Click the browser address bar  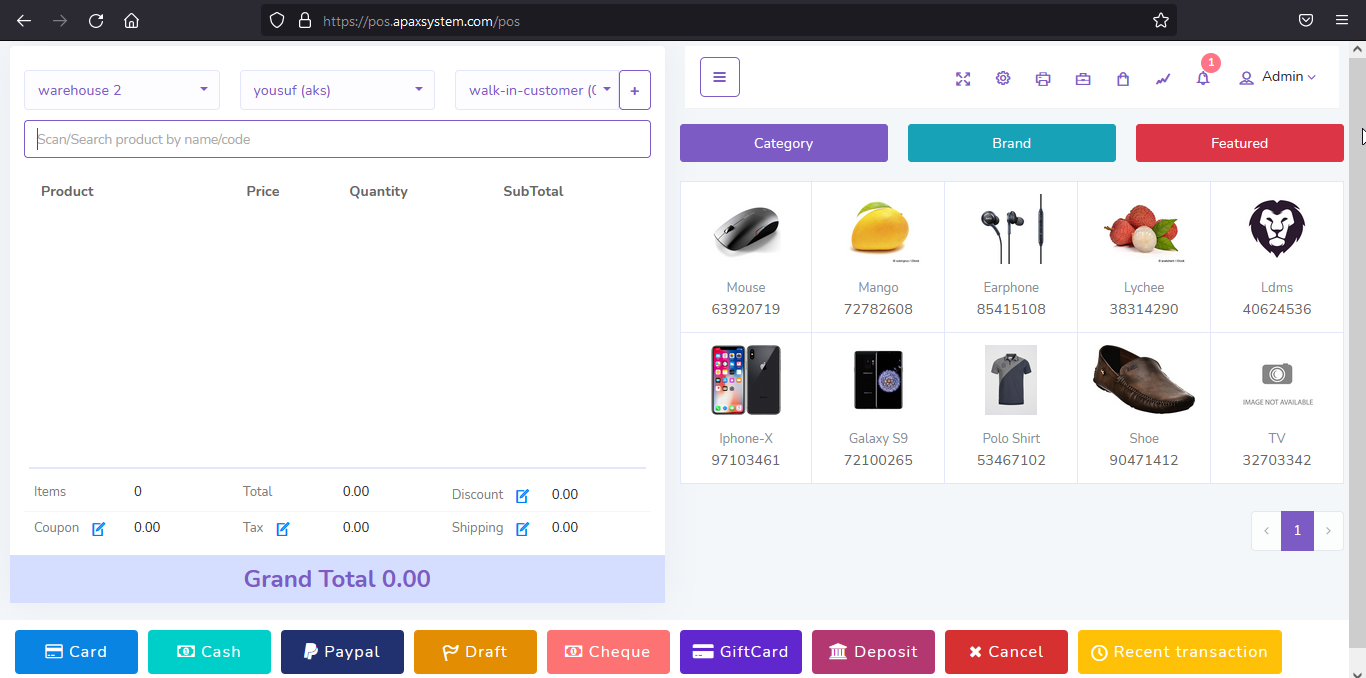point(720,20)
